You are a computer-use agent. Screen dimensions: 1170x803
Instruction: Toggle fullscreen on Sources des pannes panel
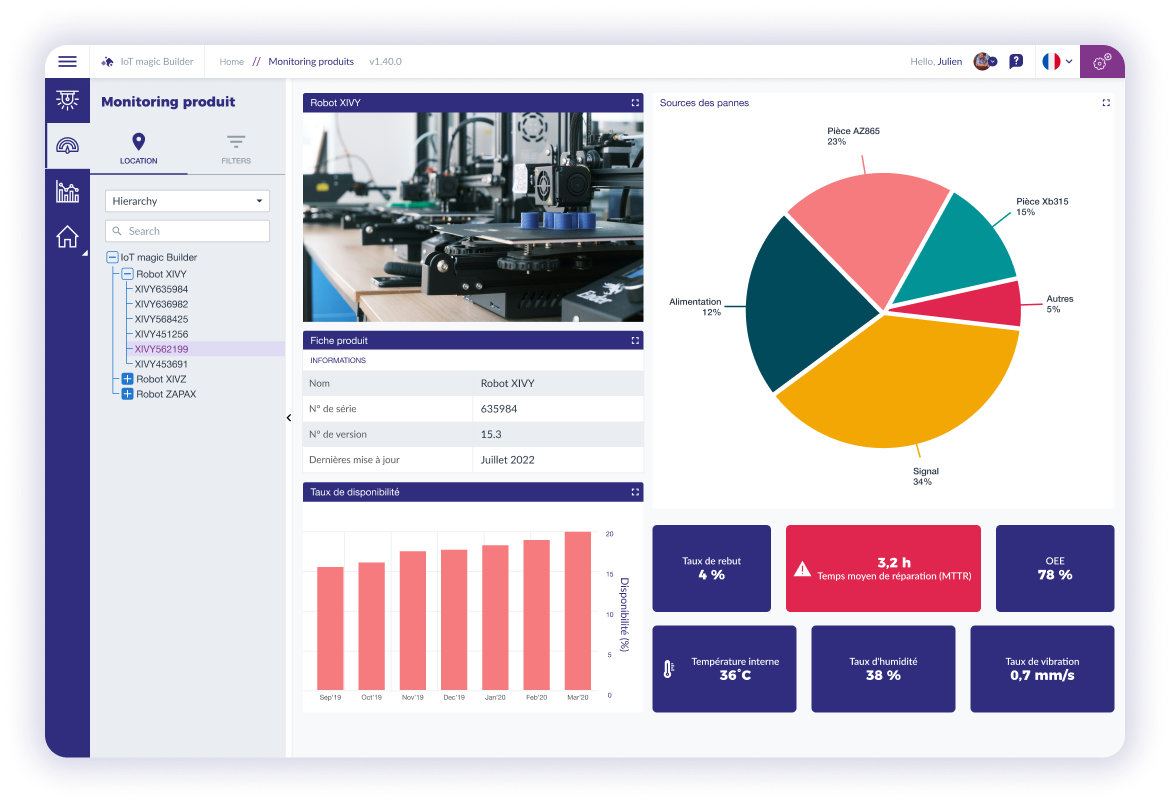pos(1104,103)
